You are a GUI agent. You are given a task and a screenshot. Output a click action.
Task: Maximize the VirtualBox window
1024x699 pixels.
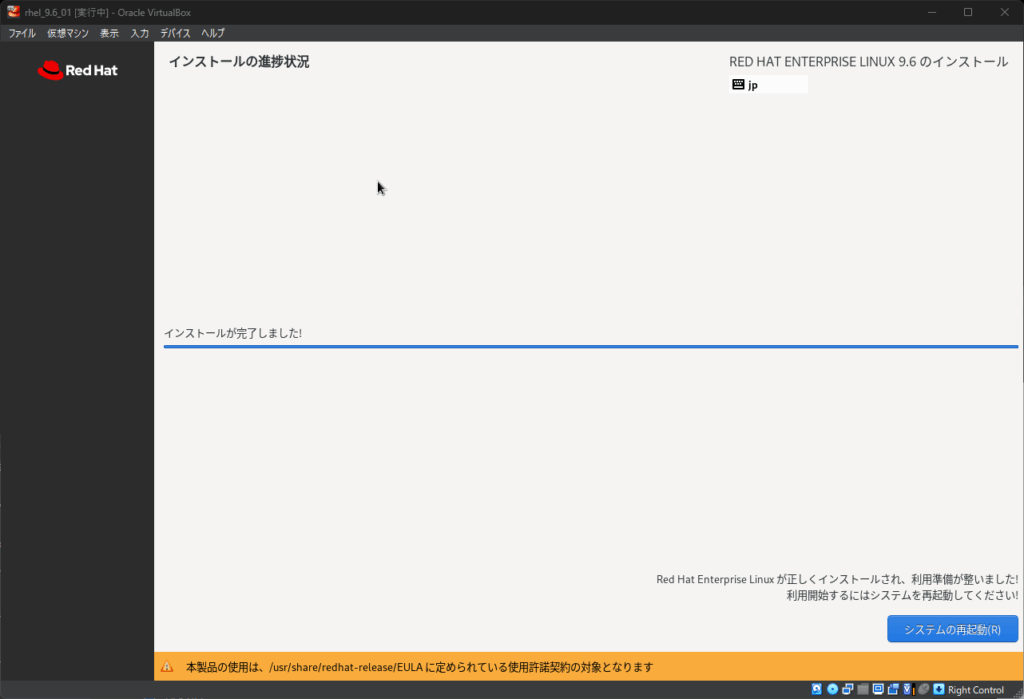(x=968, y=12)
